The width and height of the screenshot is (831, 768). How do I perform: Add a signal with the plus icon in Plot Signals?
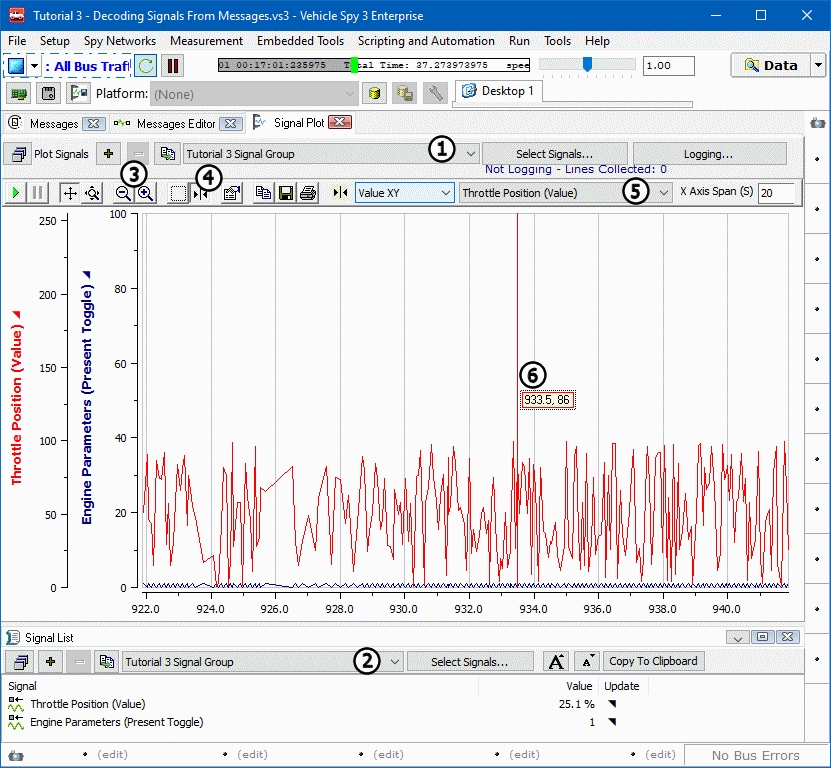click(108, 154)
